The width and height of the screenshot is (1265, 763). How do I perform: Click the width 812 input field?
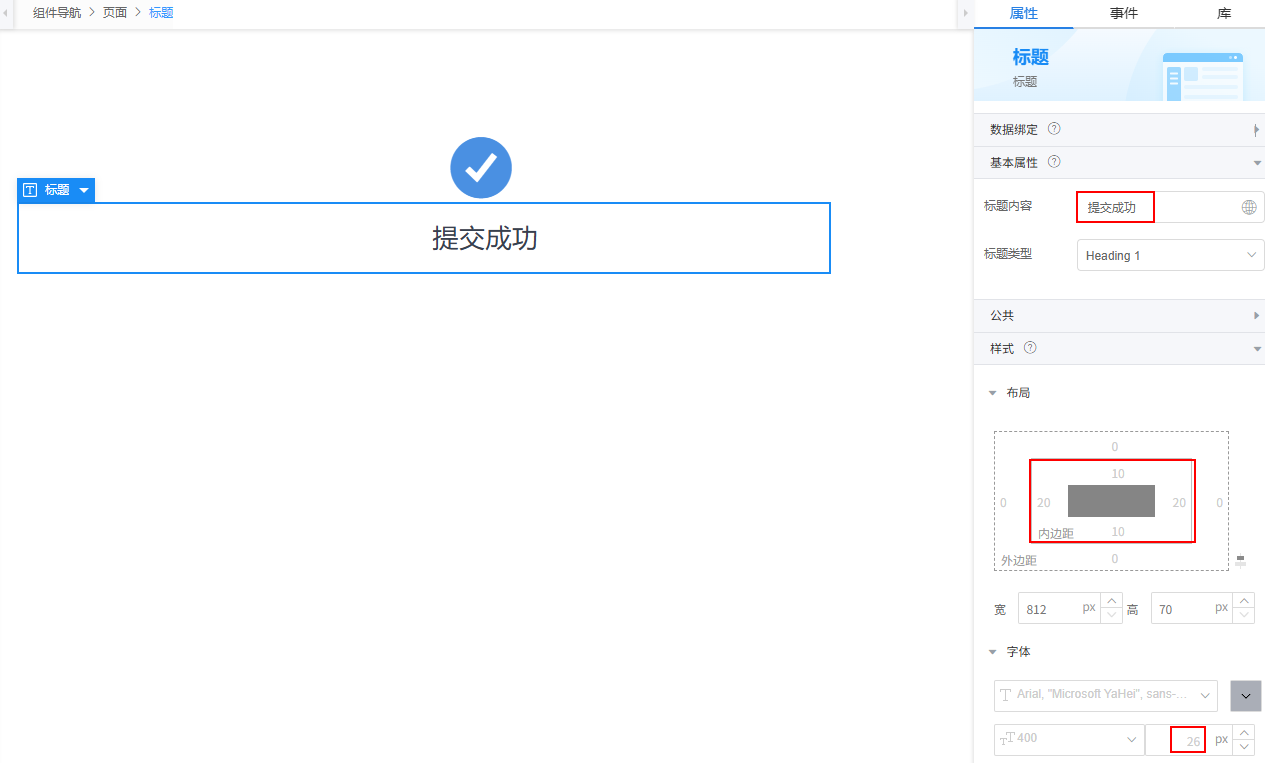coord(1058,608)
